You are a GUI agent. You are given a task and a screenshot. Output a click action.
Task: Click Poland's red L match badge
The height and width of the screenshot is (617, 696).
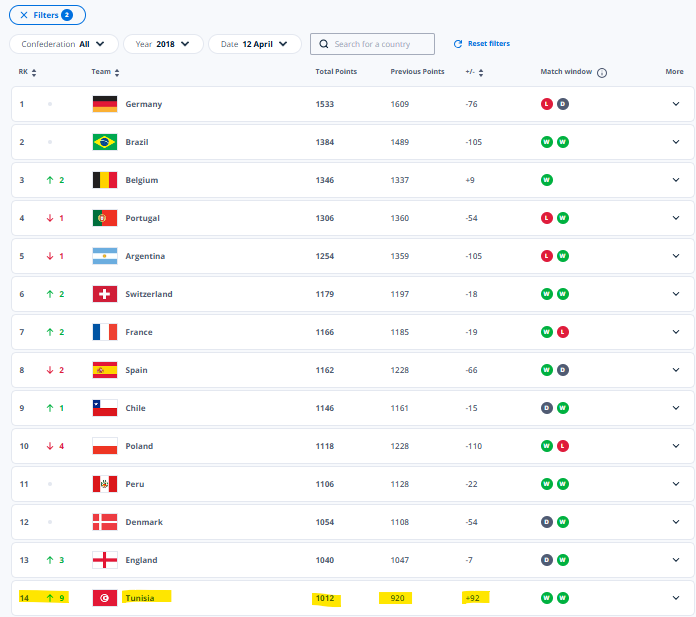(563, 446)
